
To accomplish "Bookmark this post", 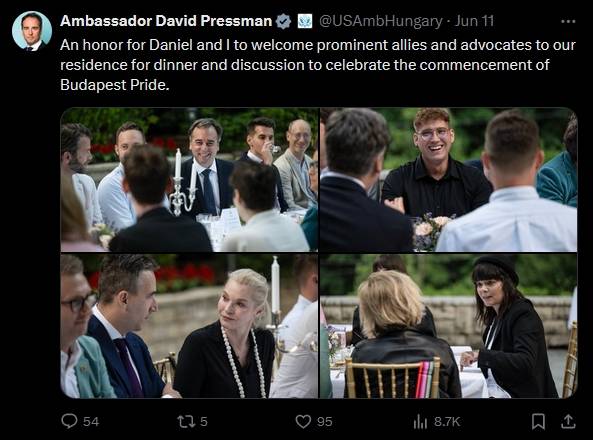I will (x=538, y=421).
